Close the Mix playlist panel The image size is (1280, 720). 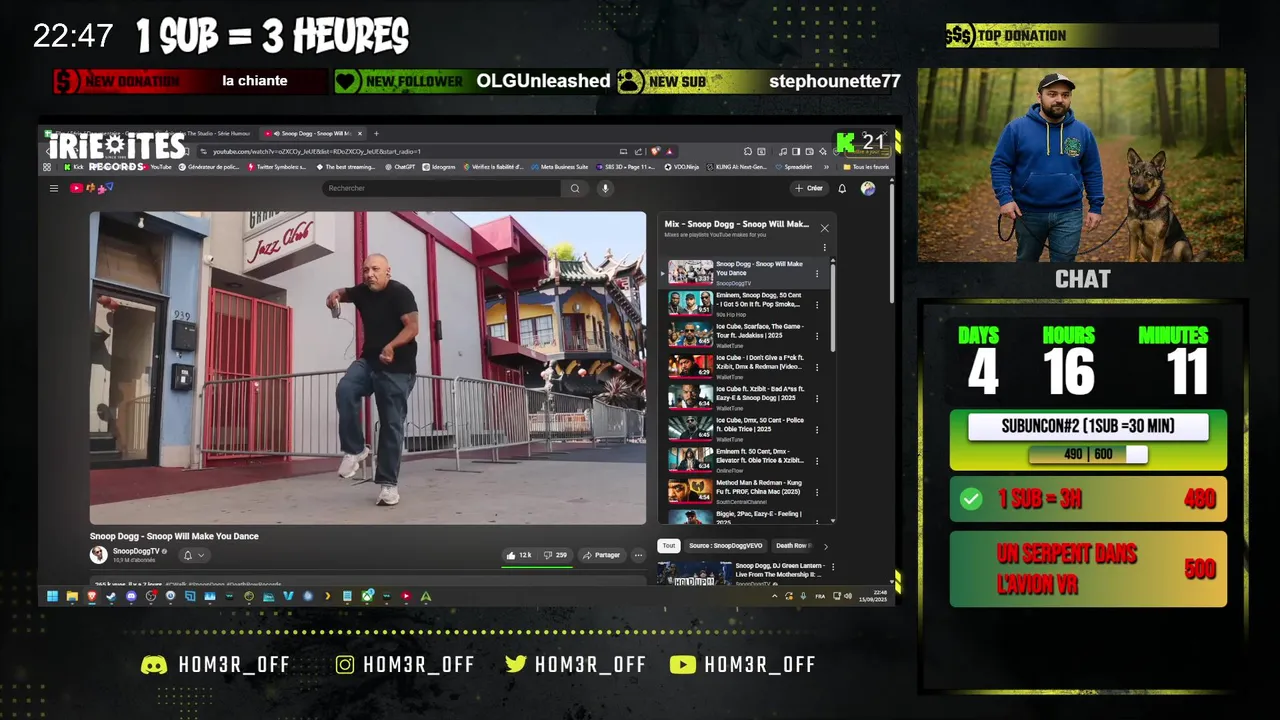(824, 228)
